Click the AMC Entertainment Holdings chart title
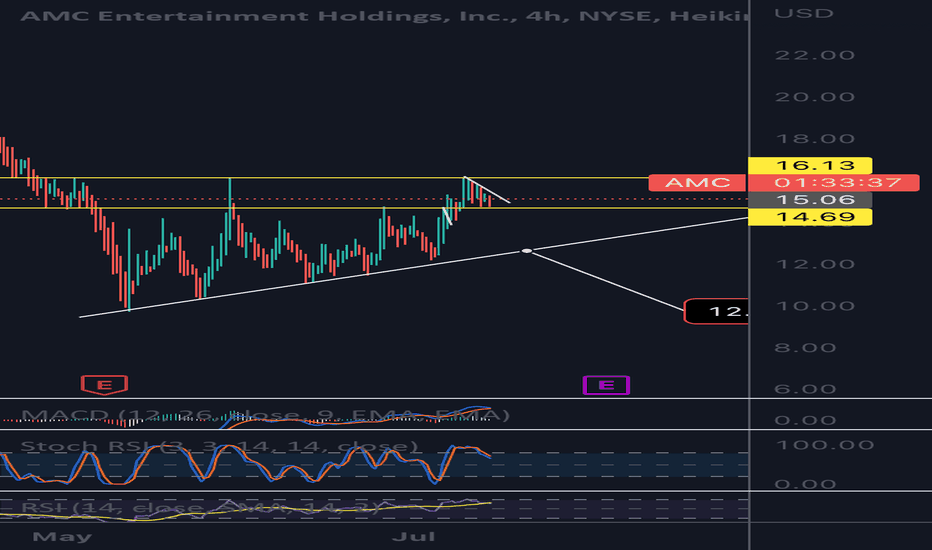This screenshot has width=932, height=550. pos(385,15)
